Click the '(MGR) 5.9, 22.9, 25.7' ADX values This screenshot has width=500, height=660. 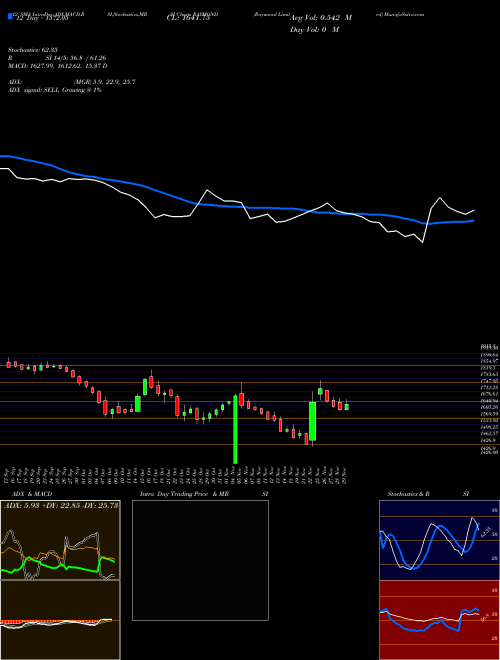point(104,82)
